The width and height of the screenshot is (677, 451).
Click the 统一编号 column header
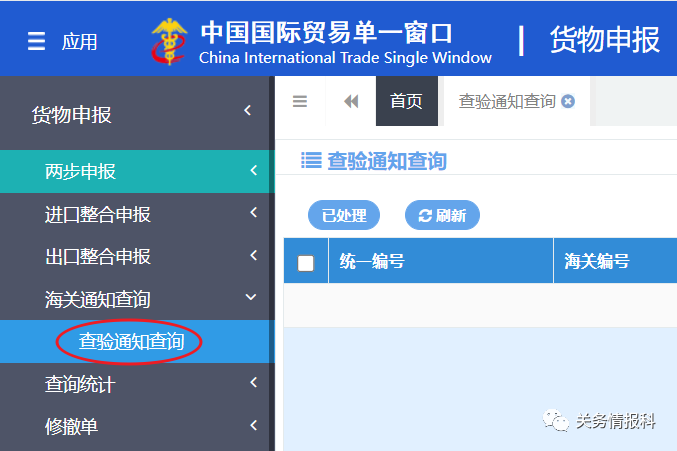click(441, 261)
